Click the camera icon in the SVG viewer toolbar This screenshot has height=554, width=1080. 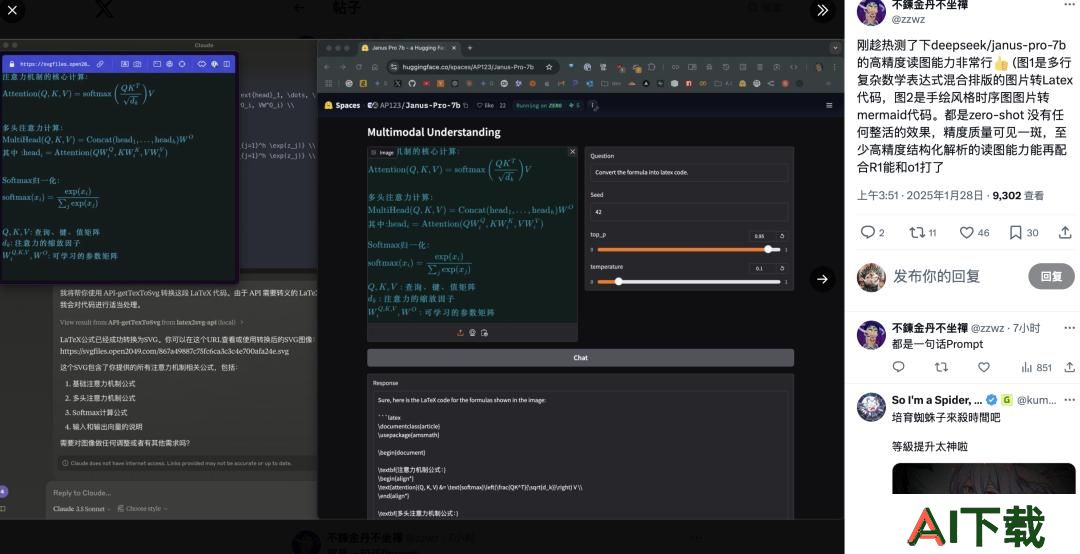coord(137,64)
